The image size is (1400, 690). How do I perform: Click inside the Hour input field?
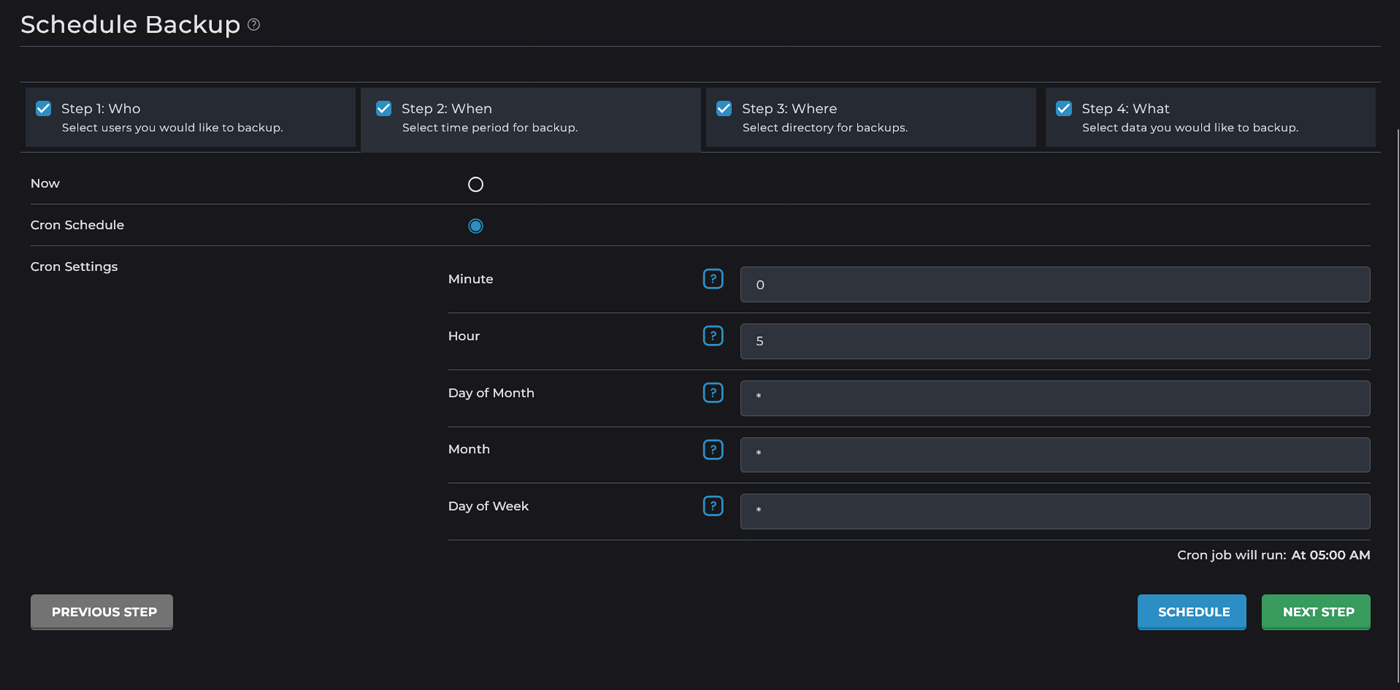[x=1054, y=341]
